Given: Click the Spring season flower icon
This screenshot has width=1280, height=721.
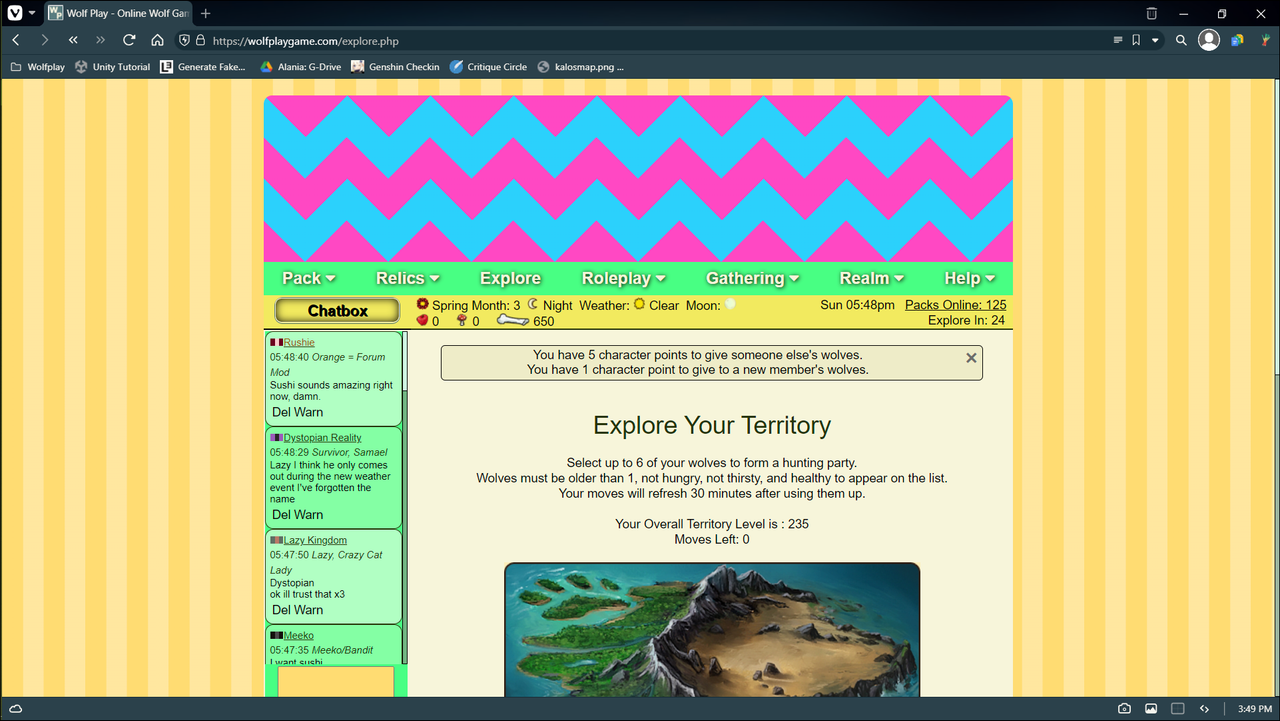Looking at the screenshot, I should pos(422,305).
